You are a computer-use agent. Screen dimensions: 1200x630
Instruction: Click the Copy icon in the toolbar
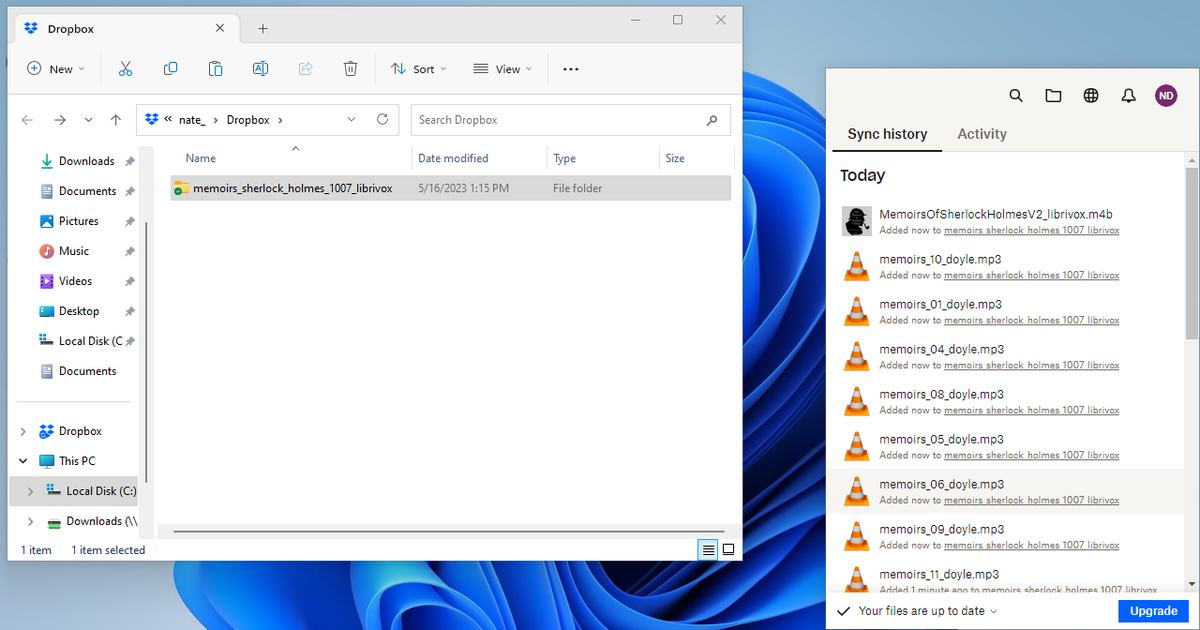171,68
